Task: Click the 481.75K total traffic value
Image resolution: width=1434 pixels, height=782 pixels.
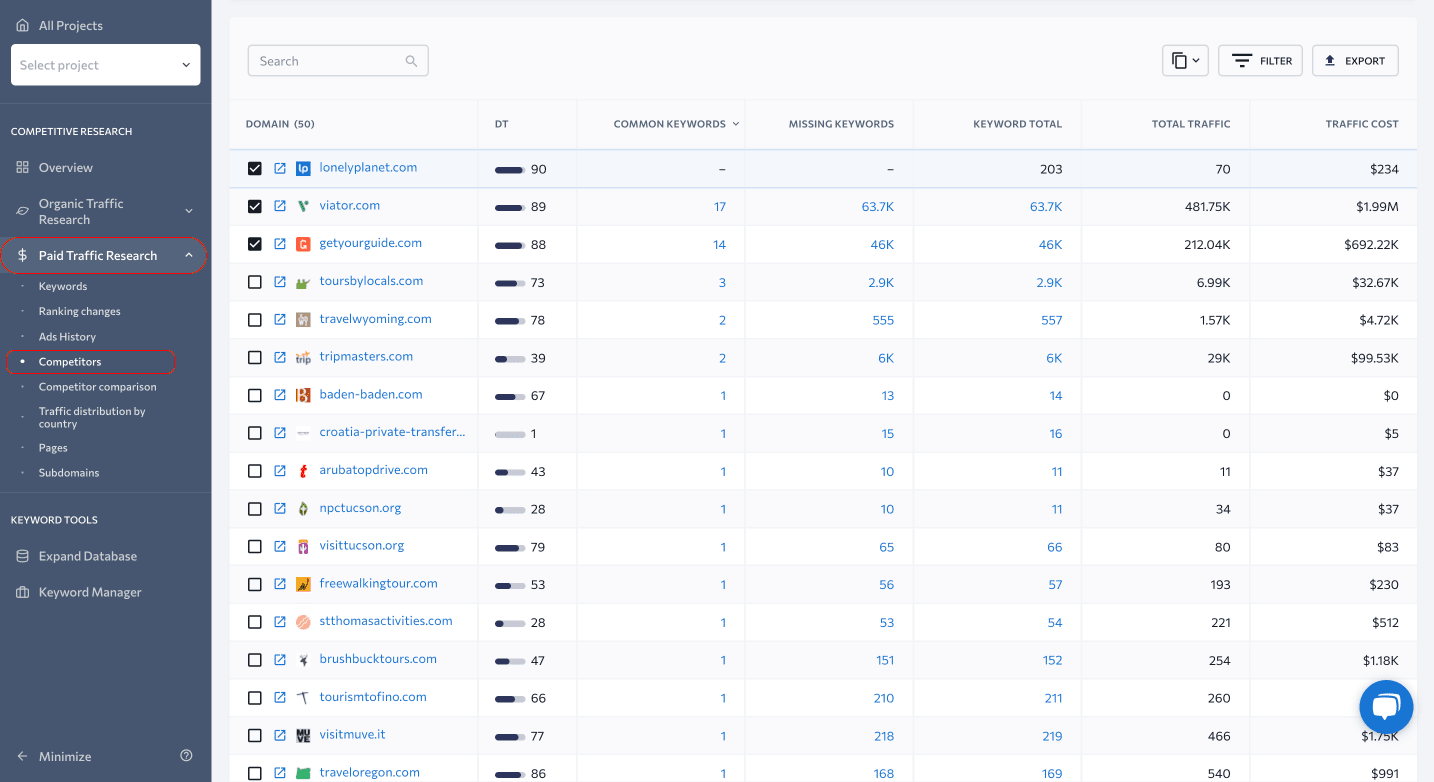Action: coord(1207,207)
